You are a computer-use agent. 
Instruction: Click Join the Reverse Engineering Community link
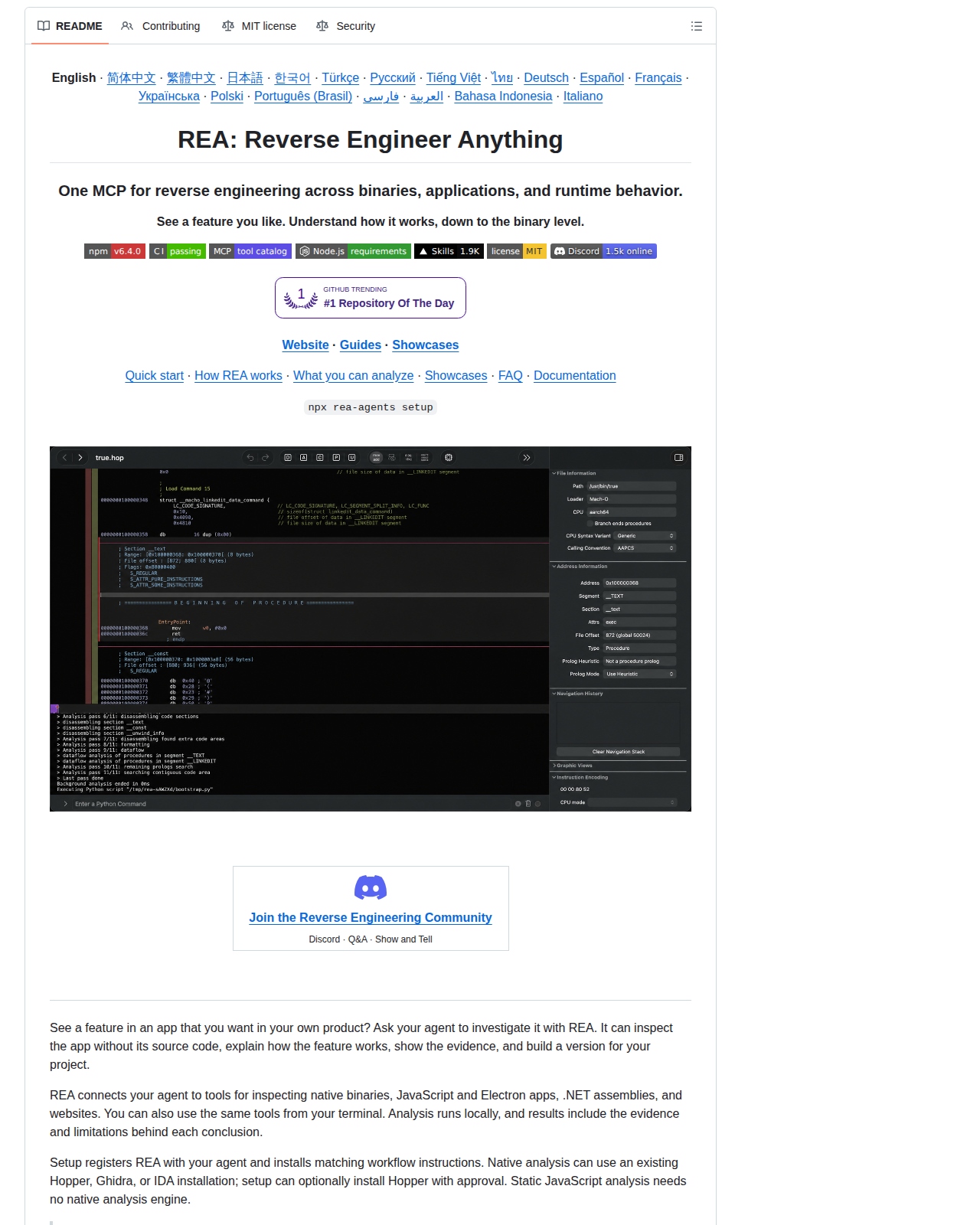(371, 918)
